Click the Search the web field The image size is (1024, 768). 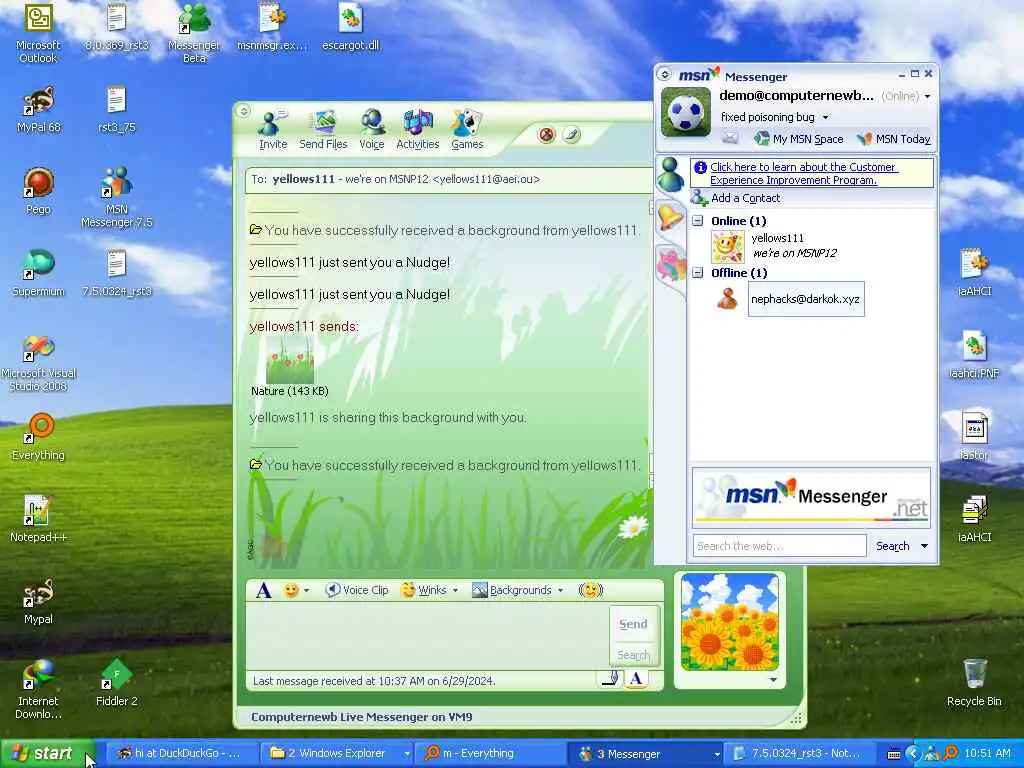click(x=779, y=546)
